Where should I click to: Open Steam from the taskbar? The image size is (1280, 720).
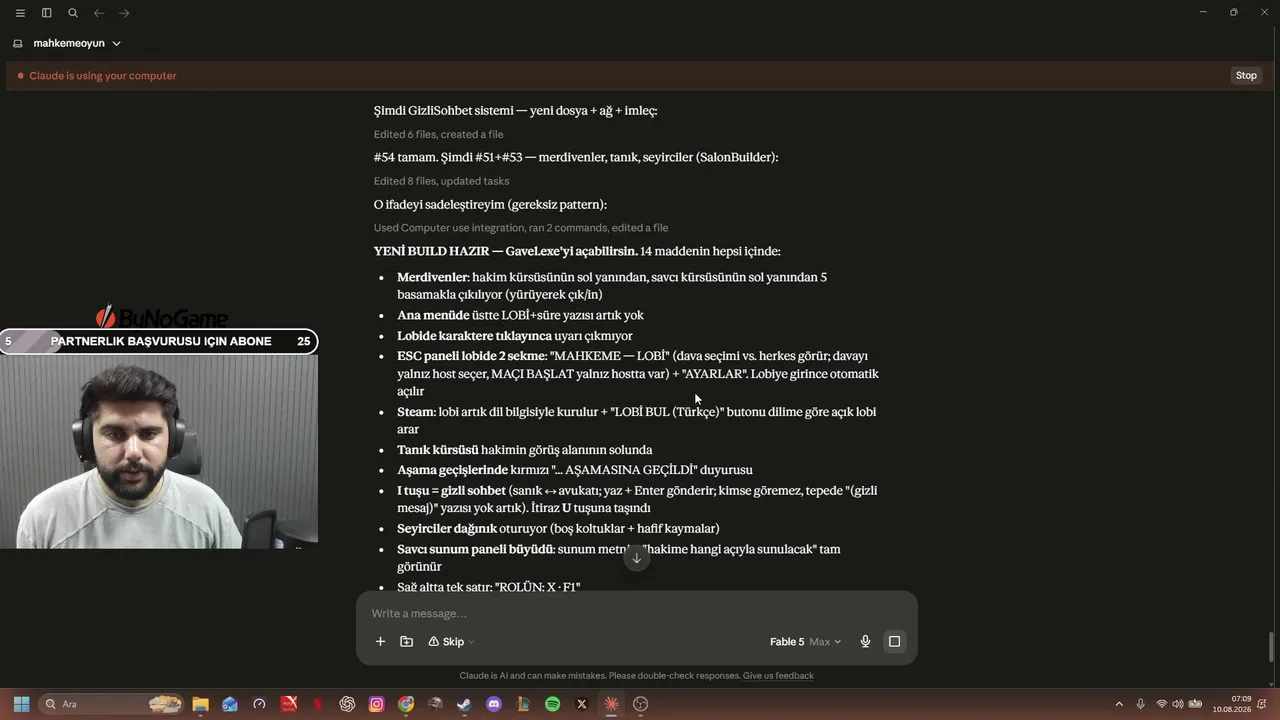point(464,704)
